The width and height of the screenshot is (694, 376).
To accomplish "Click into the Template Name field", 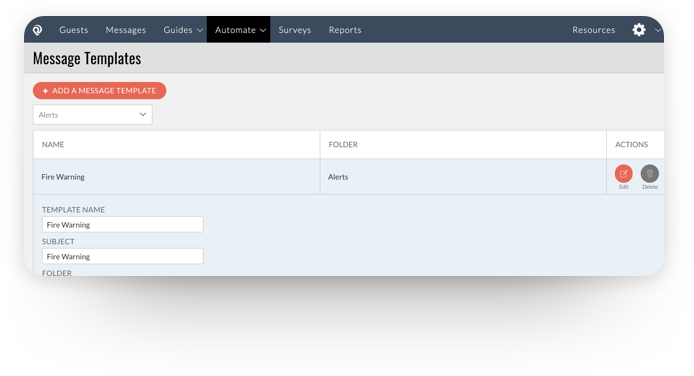I will (x=123, y=225).
